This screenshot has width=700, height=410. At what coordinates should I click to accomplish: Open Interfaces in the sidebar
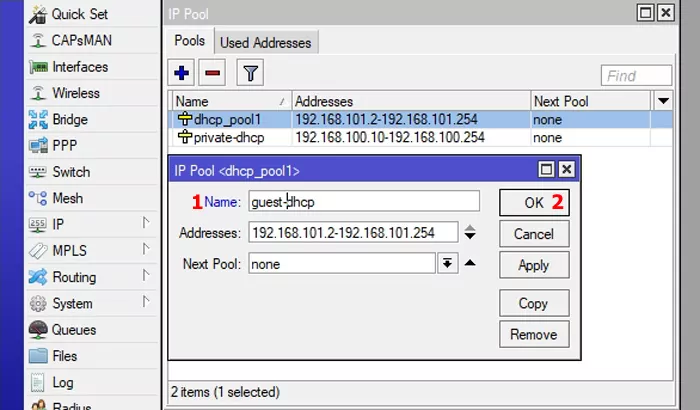[x=80, y=67]
